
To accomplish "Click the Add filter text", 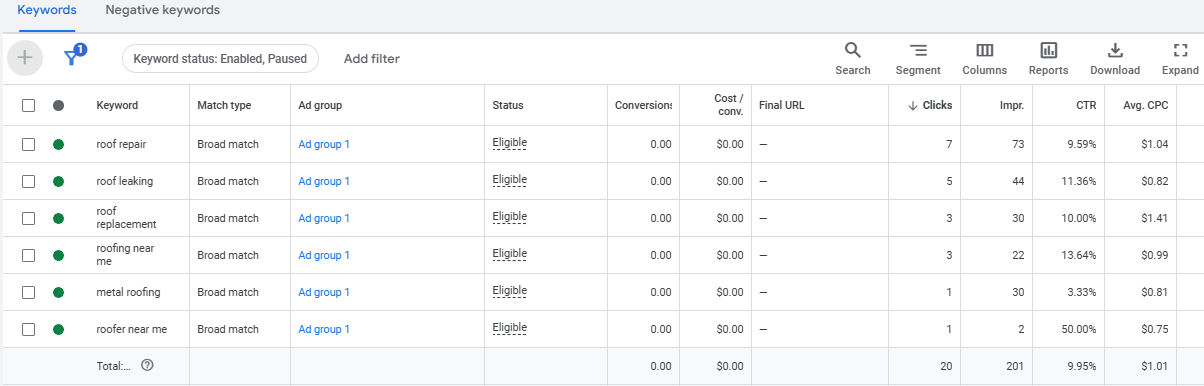I will coord(371,59).
